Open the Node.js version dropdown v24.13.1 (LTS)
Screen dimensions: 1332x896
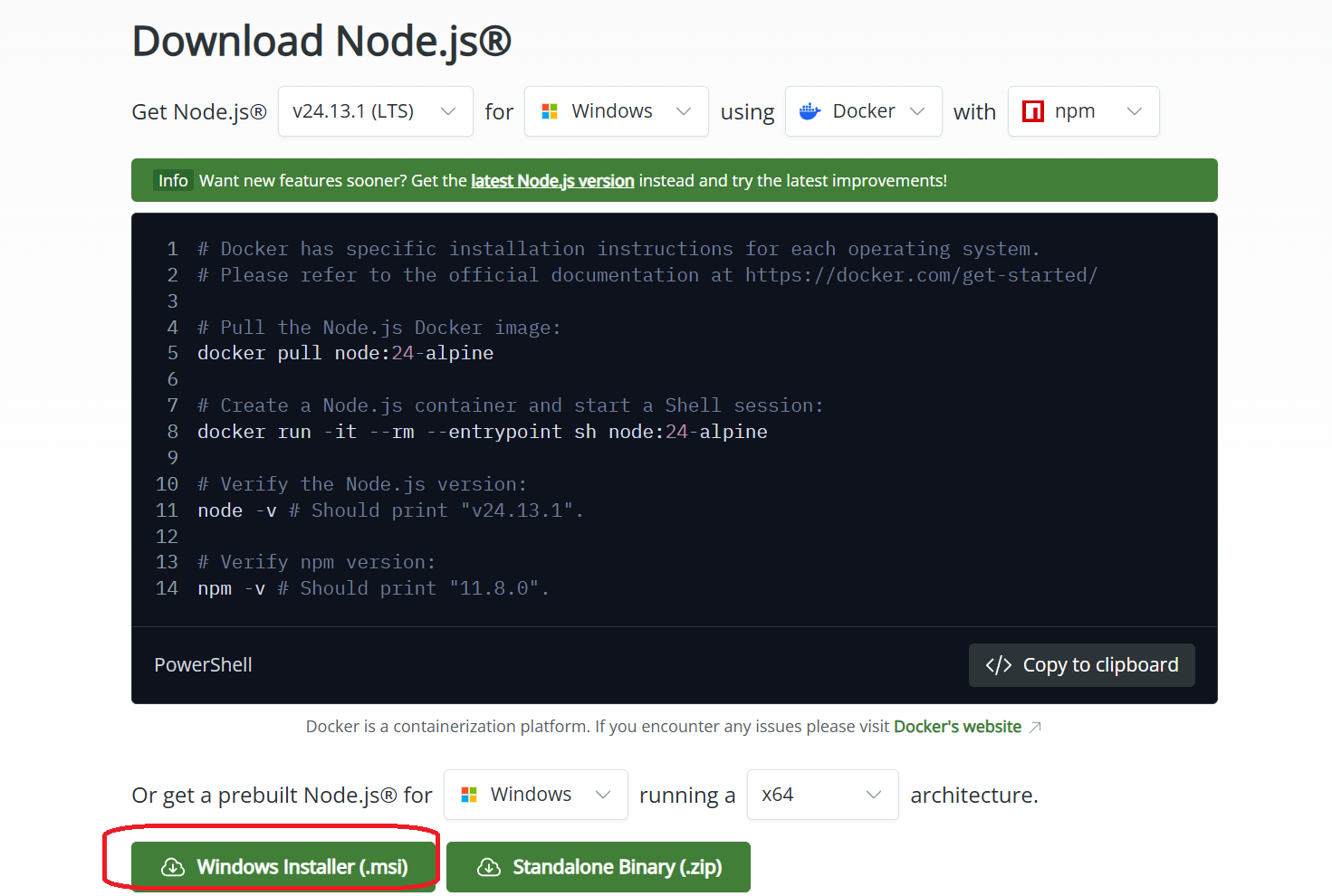(375, 111)
